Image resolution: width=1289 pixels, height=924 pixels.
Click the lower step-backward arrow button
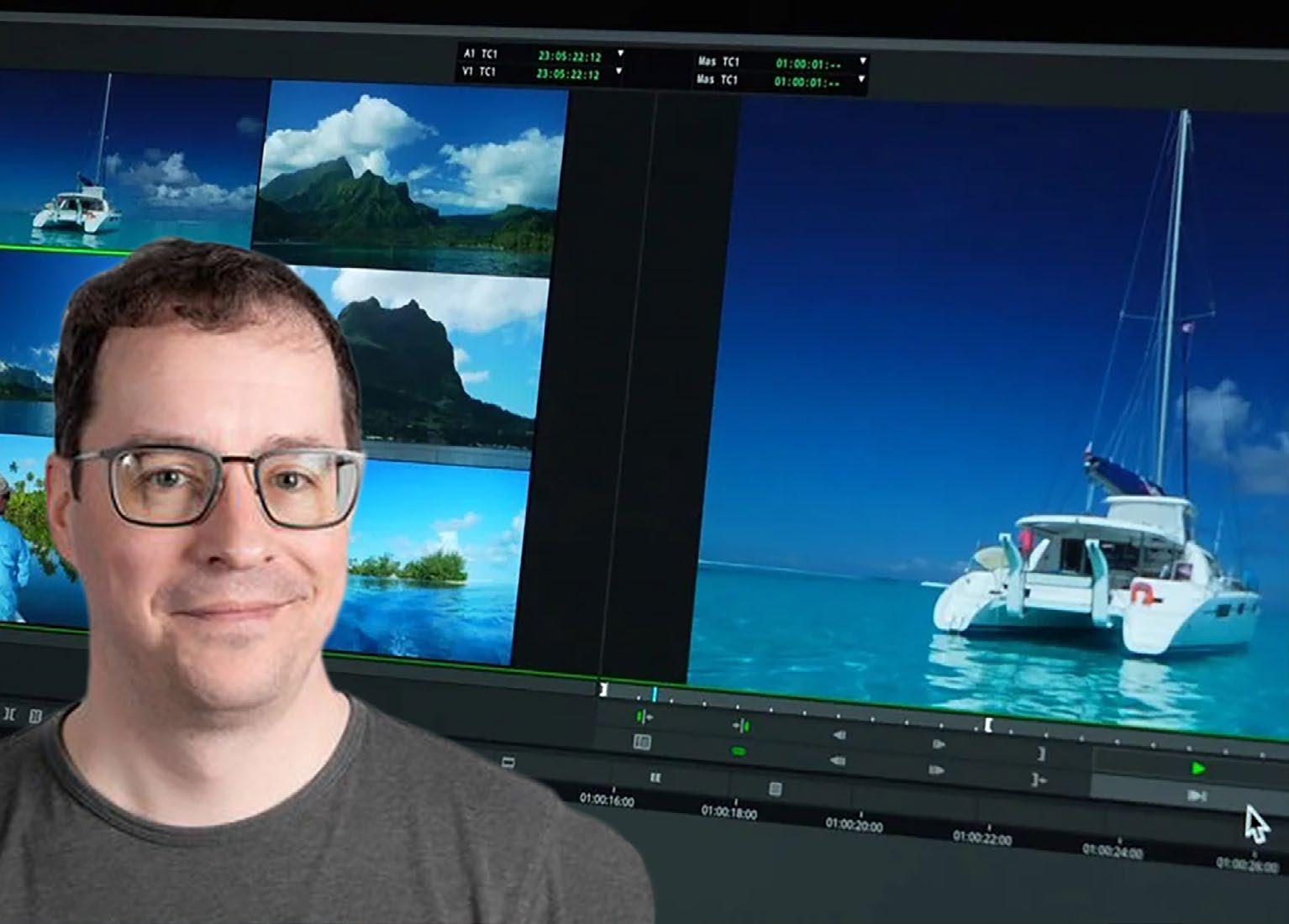837,761
